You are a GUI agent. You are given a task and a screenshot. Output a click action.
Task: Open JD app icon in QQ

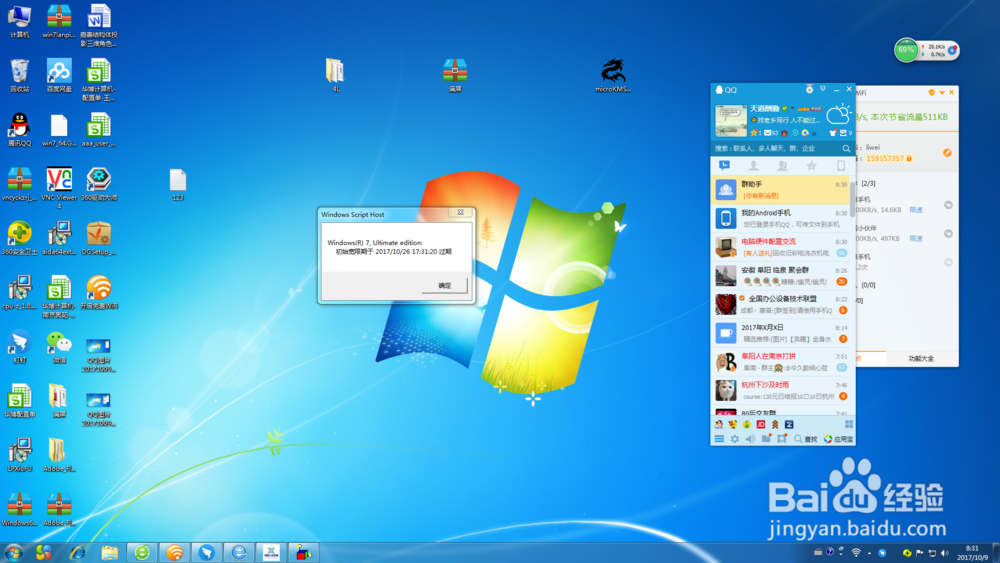[760, 424]
